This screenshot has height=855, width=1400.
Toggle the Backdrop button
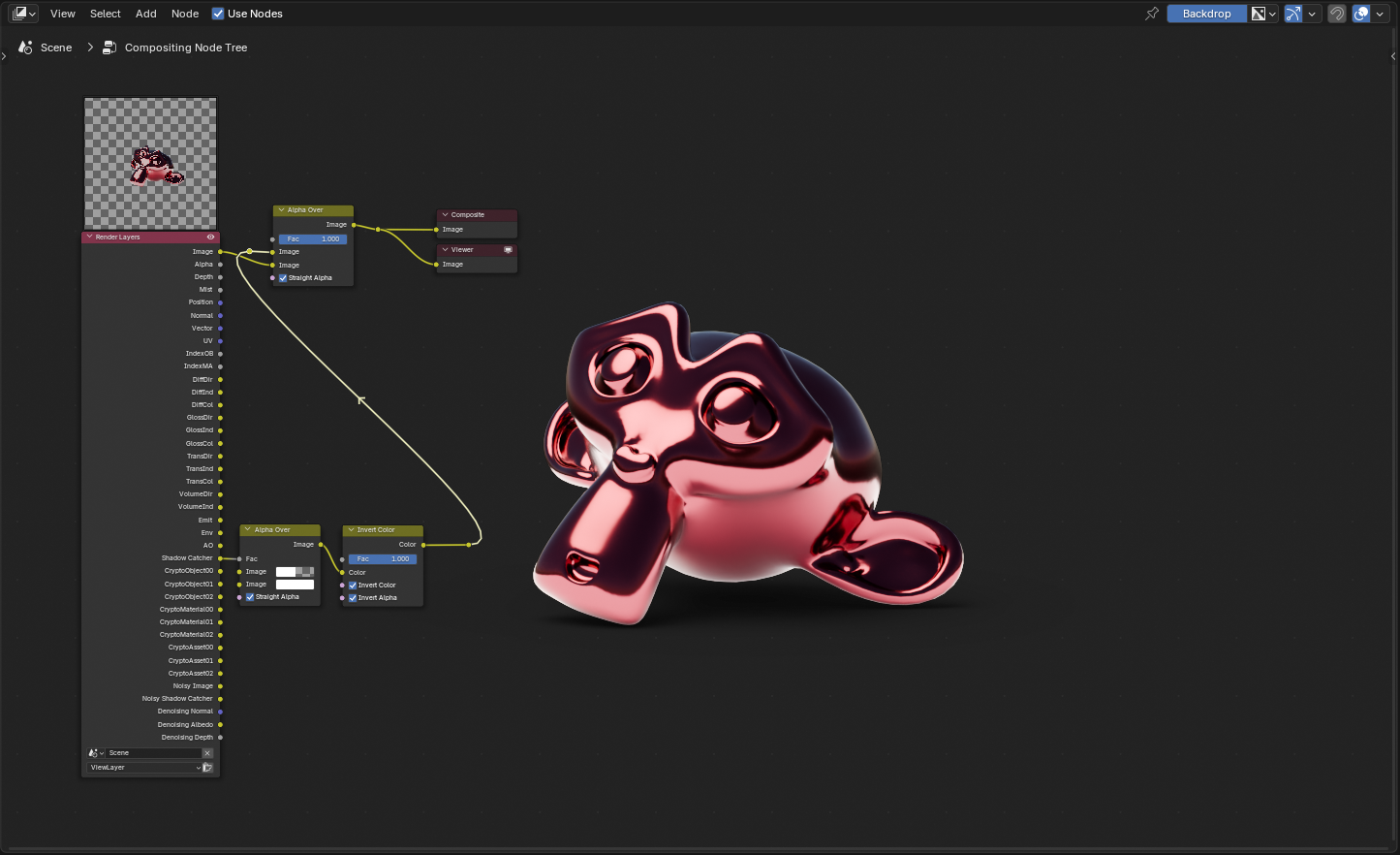pos(1206,14)
